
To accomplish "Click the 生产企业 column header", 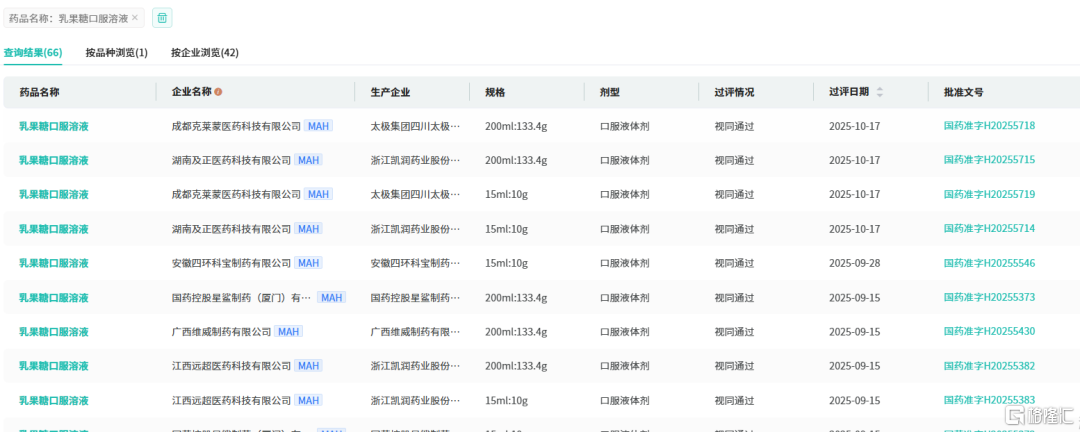I will tap(390, 92).
